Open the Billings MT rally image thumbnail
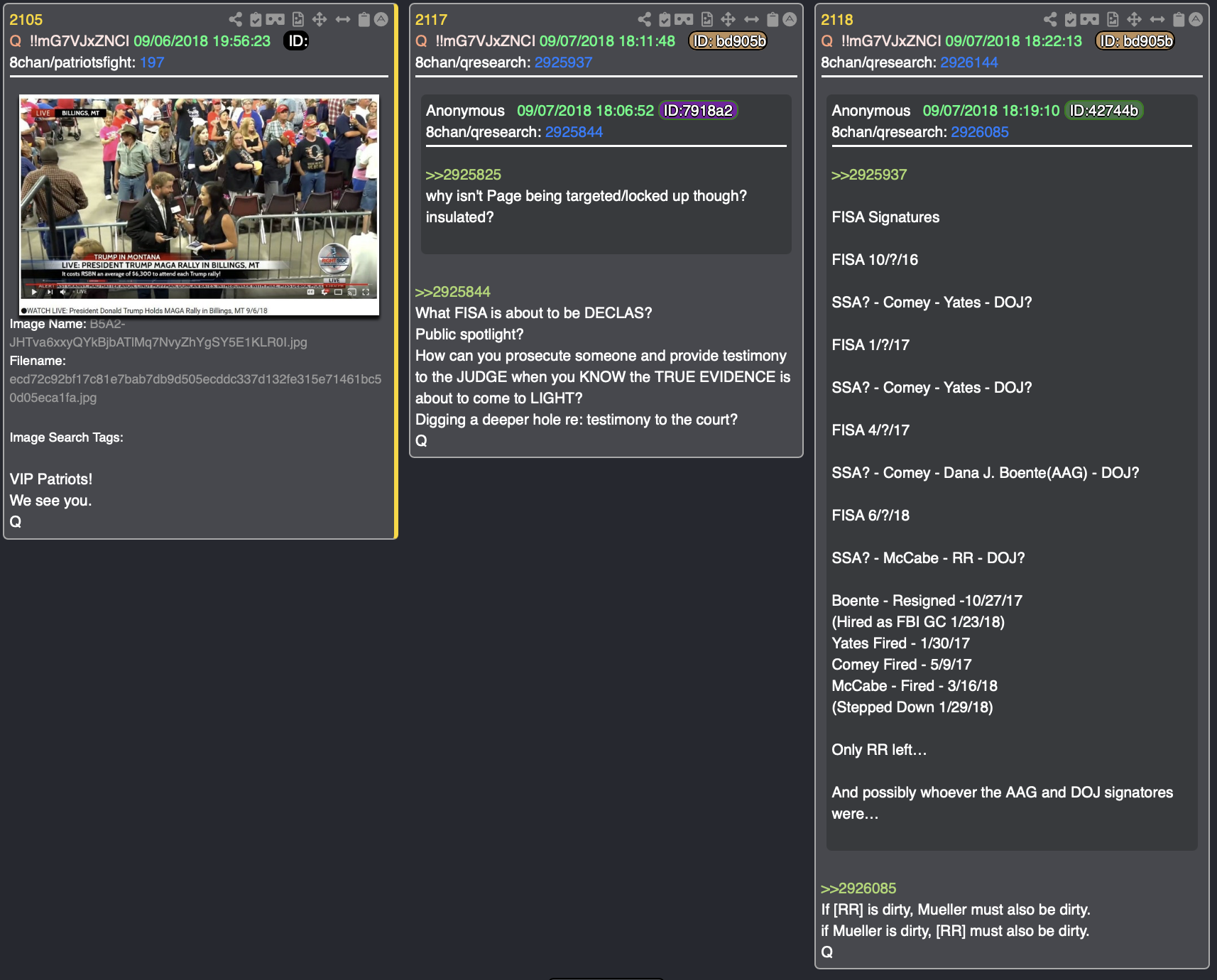This screenshot has width=1217, height=980. 199,205
